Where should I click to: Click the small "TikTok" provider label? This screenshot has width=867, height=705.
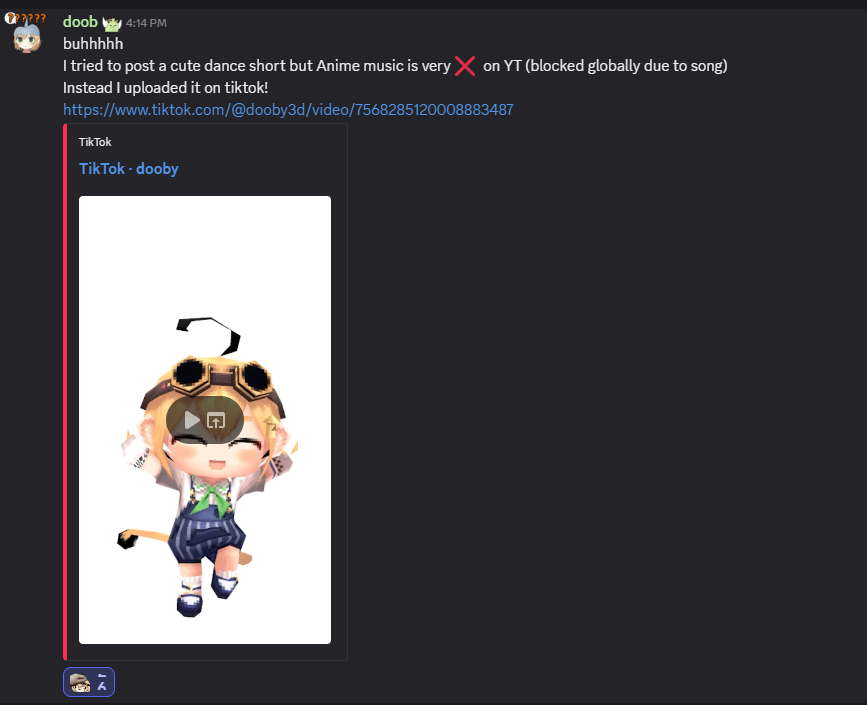click(95, 142)
